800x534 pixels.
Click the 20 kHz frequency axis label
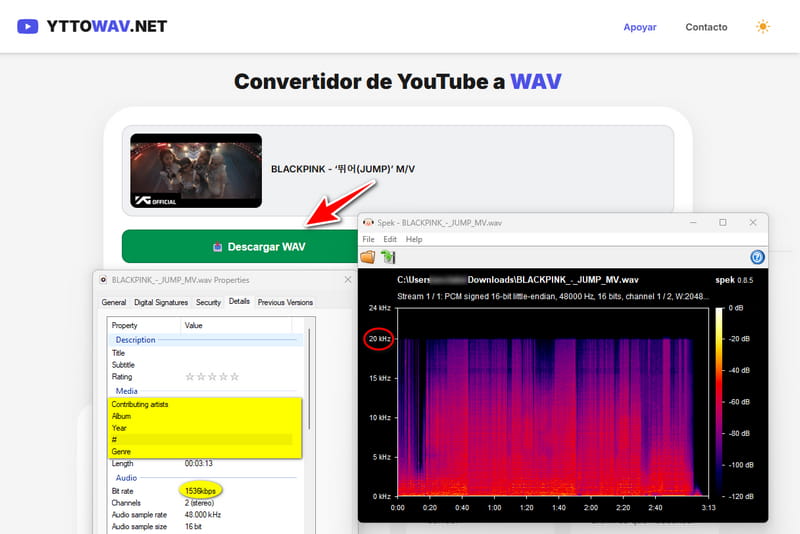pos(380,339)
